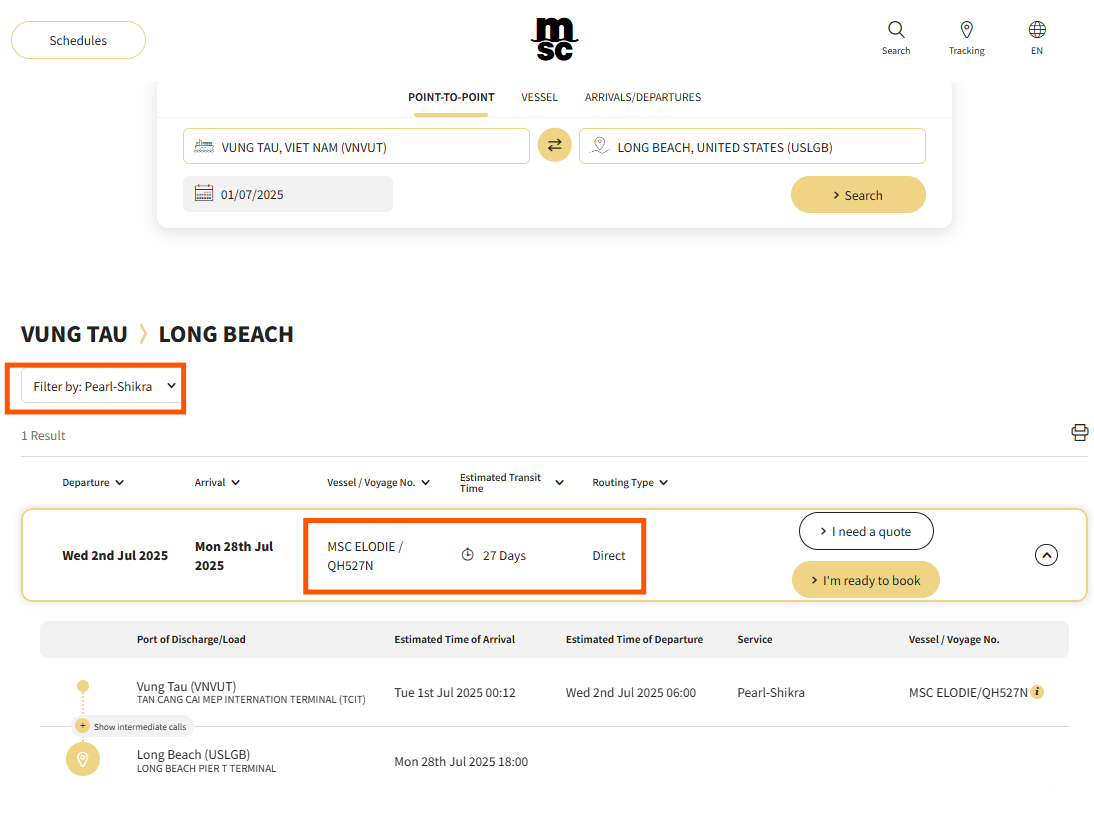Sort by Departure column
The width and height of the screenshot is (1094, 819).
[x=93, y=483]
